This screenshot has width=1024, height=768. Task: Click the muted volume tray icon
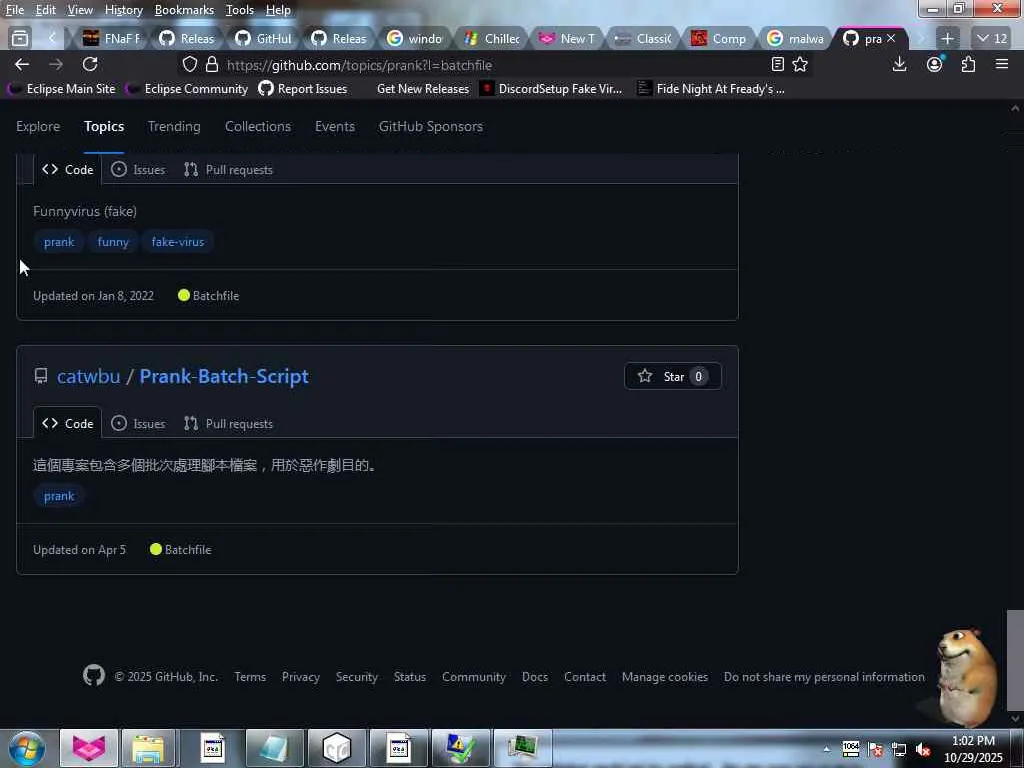click(x=923, y=750)
